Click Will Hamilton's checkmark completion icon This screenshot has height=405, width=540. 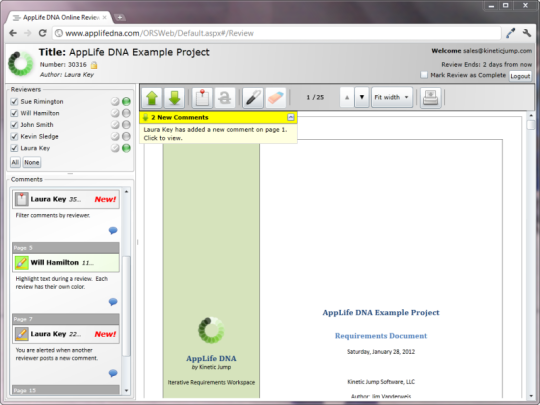(x=115, y=113)
